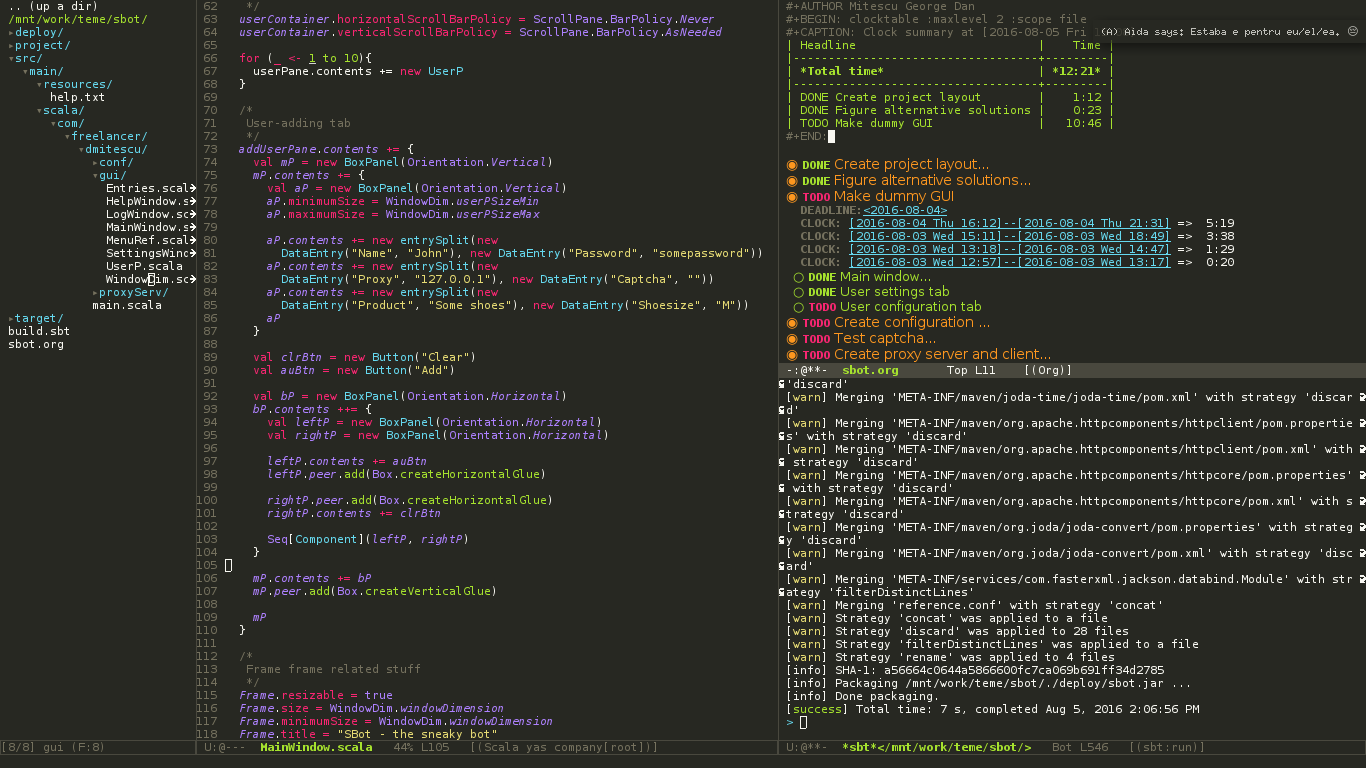Expand the proxyServ/ folder arrow

point(95,292)
